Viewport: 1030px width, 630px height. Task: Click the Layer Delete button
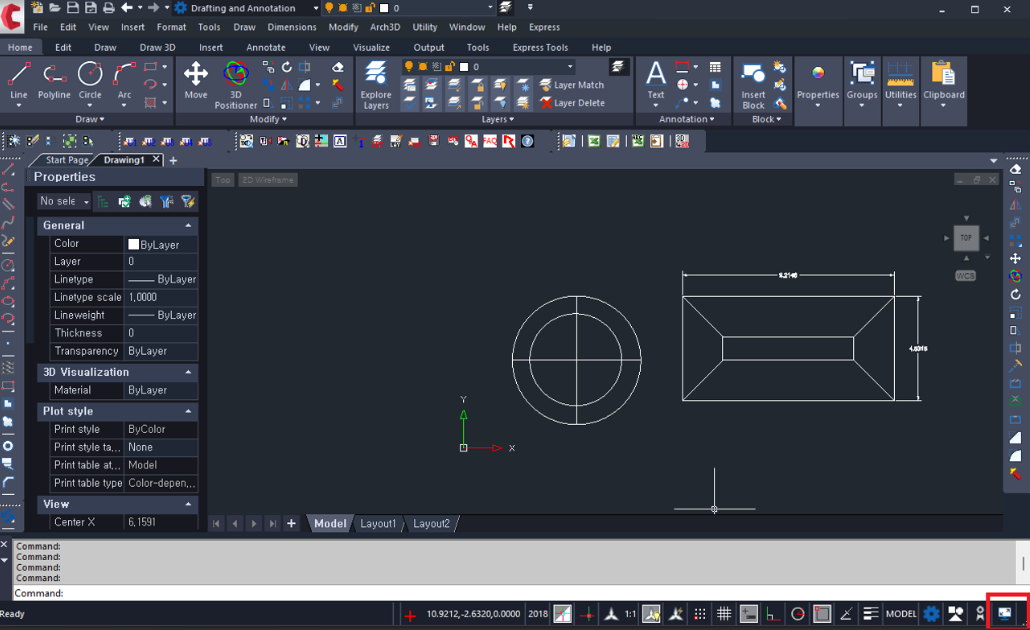pos(572,103)
